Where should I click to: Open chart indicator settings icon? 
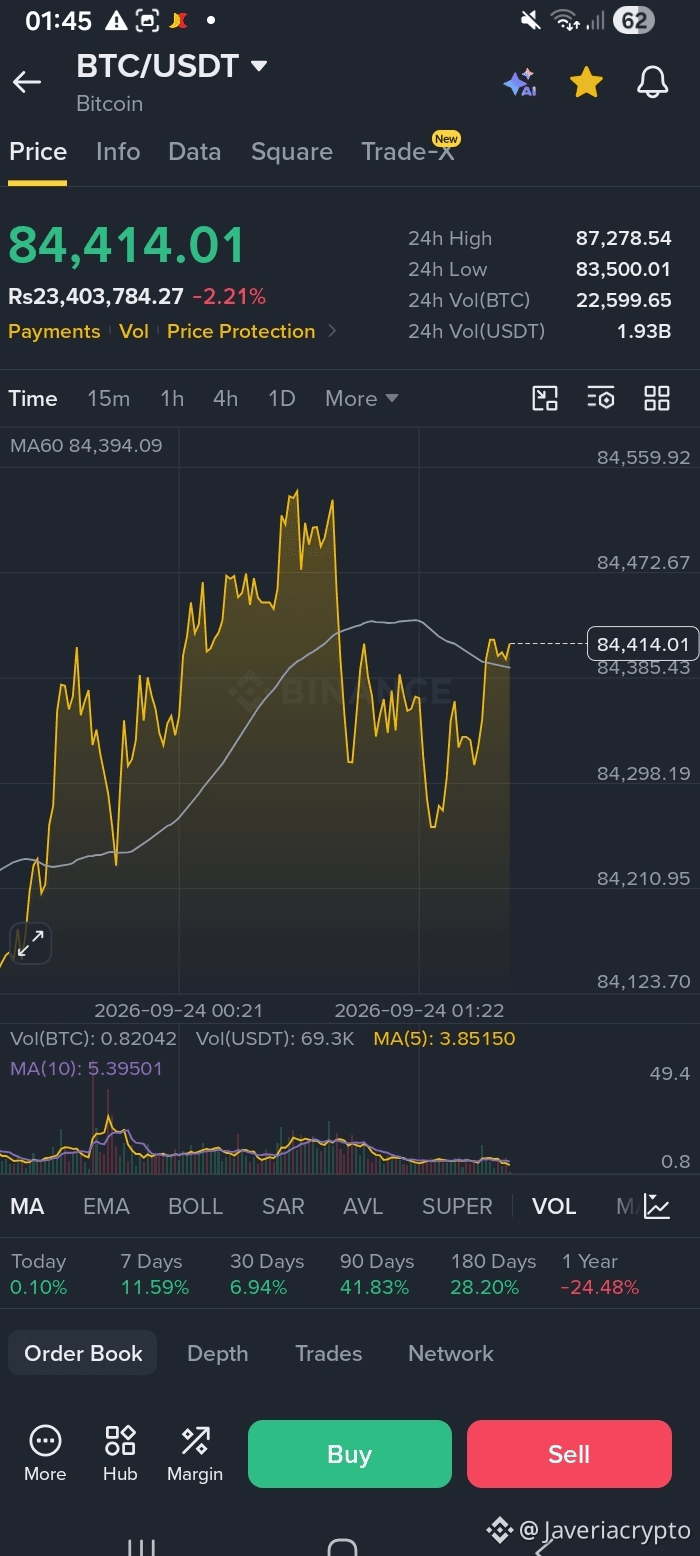coord(601,398)
